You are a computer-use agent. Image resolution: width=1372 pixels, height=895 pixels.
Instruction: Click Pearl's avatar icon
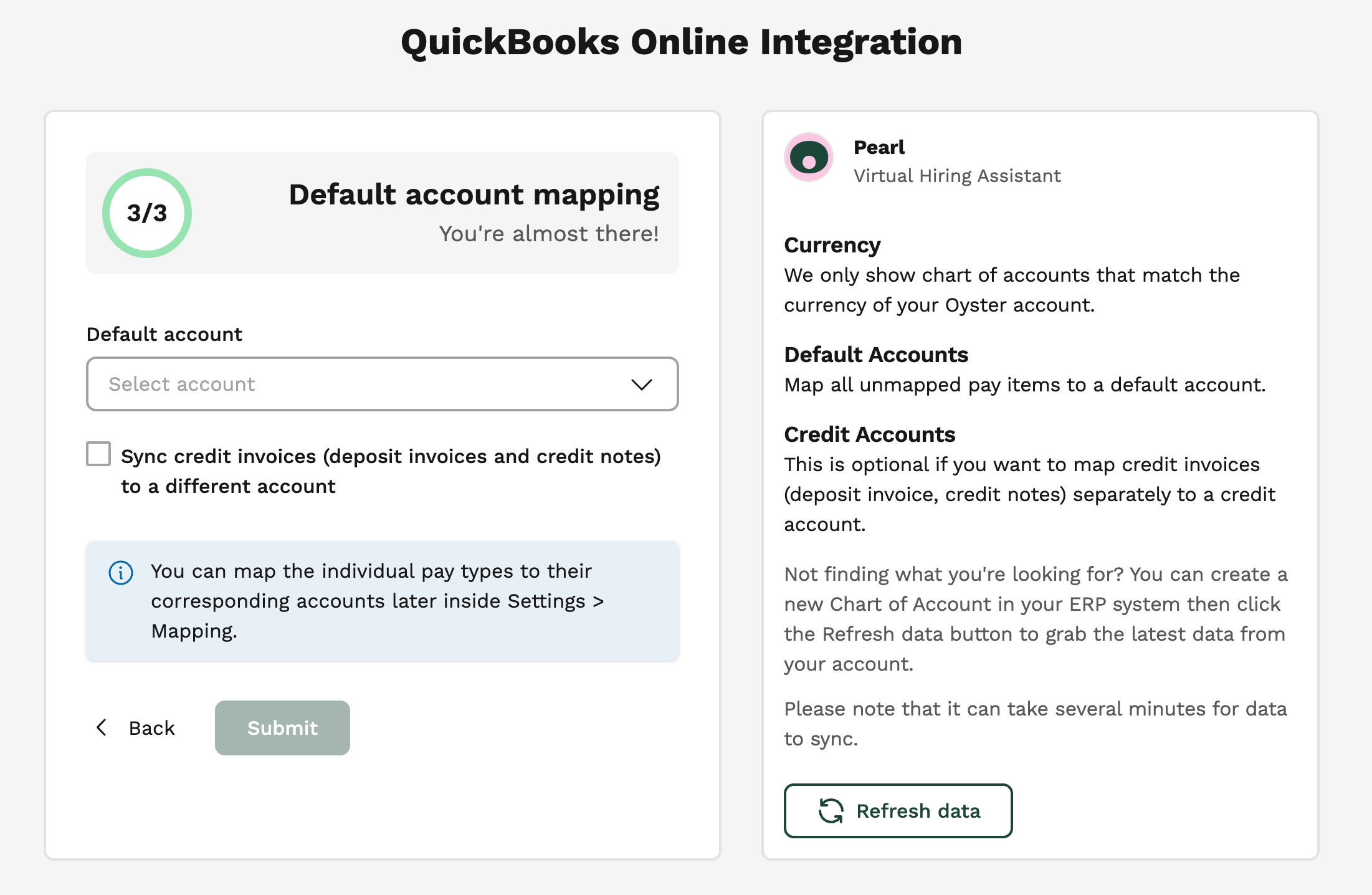pos(809,157)
